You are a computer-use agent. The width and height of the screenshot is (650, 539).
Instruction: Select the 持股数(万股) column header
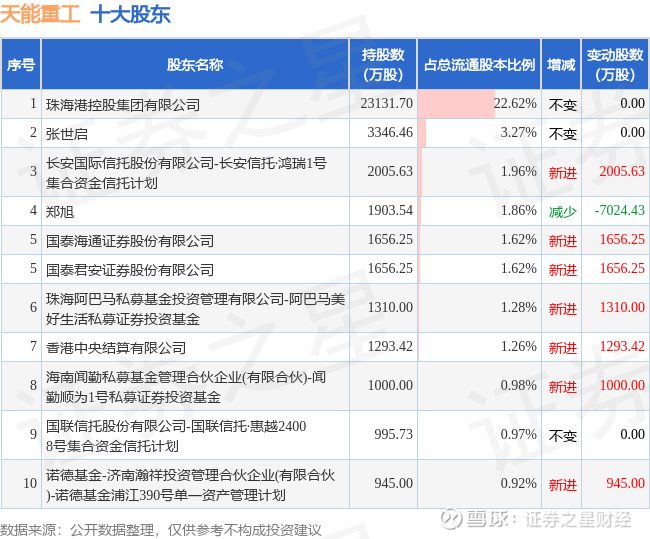tap(383, 64)
